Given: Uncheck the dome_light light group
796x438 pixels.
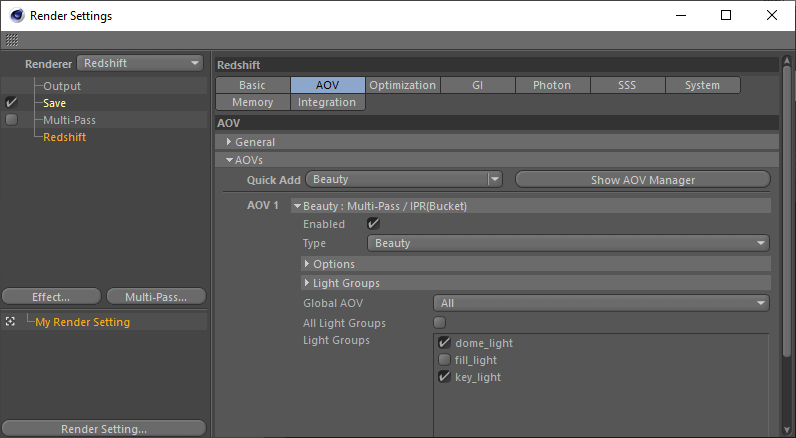Looking at the screenshot, I should 444,343.
